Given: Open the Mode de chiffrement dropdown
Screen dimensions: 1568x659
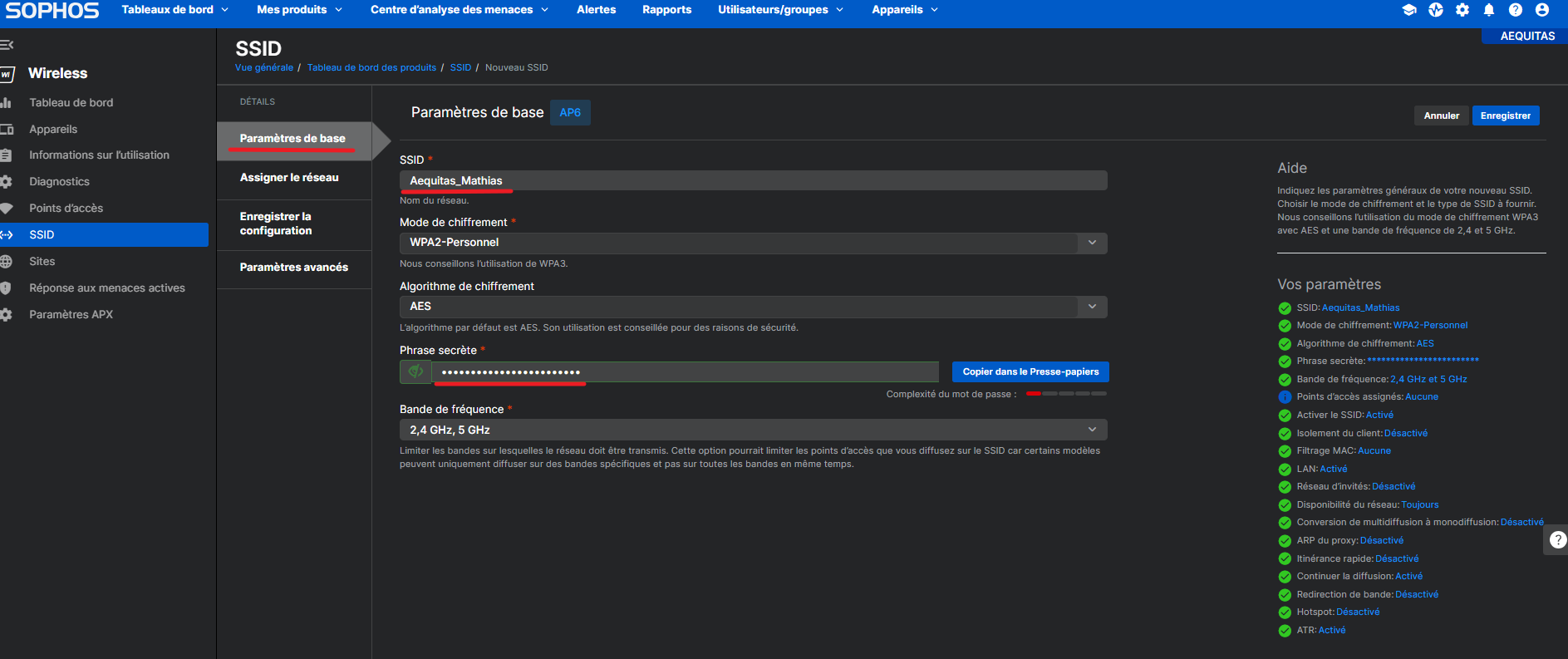Looking at the screenshot, I should click(x=753, y=243).
